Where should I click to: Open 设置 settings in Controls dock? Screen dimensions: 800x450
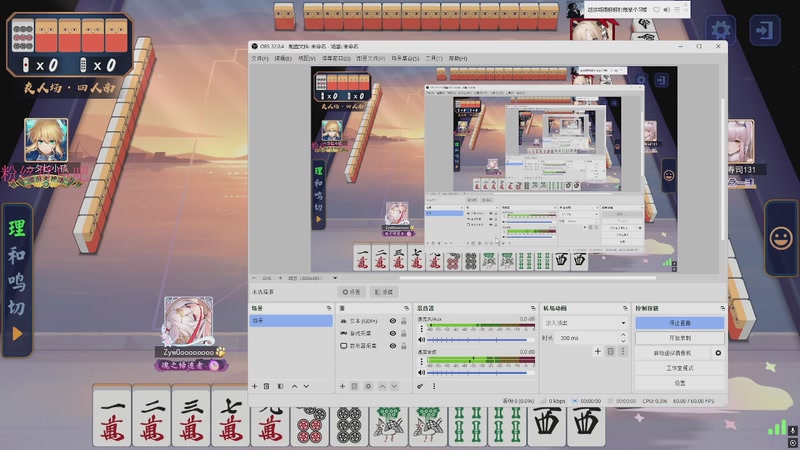680,383
